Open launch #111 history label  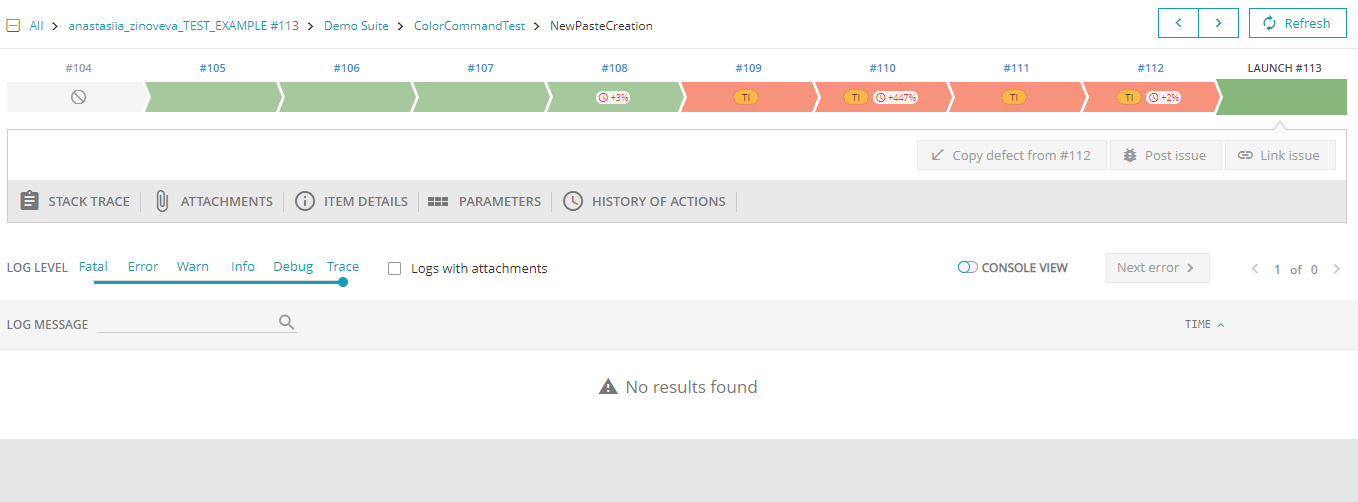(1016, 68)
